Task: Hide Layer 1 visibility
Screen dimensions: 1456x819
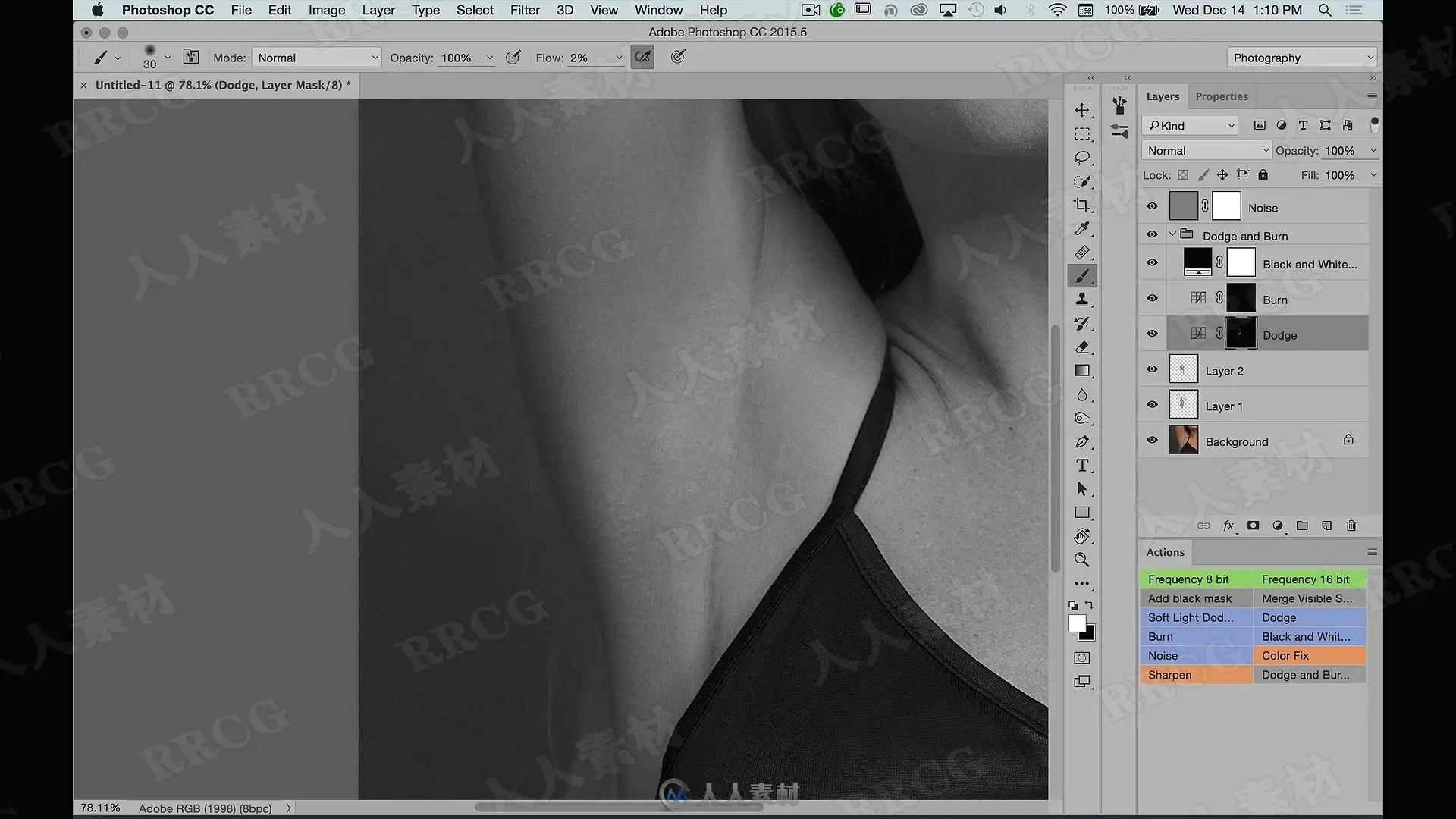Action: pyautogui.click(x=1152, y=405)
